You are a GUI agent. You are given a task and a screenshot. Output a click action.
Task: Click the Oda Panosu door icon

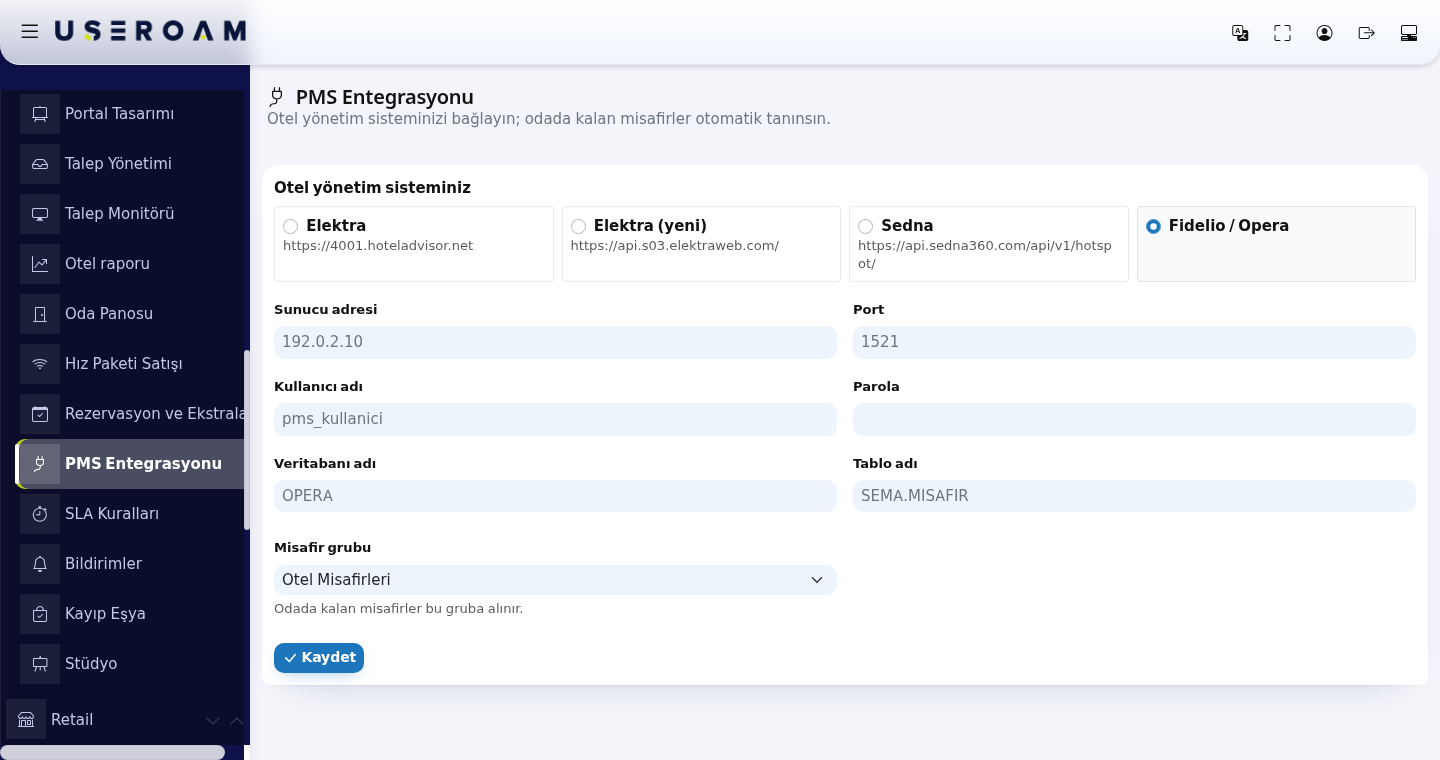pos(40,314)
